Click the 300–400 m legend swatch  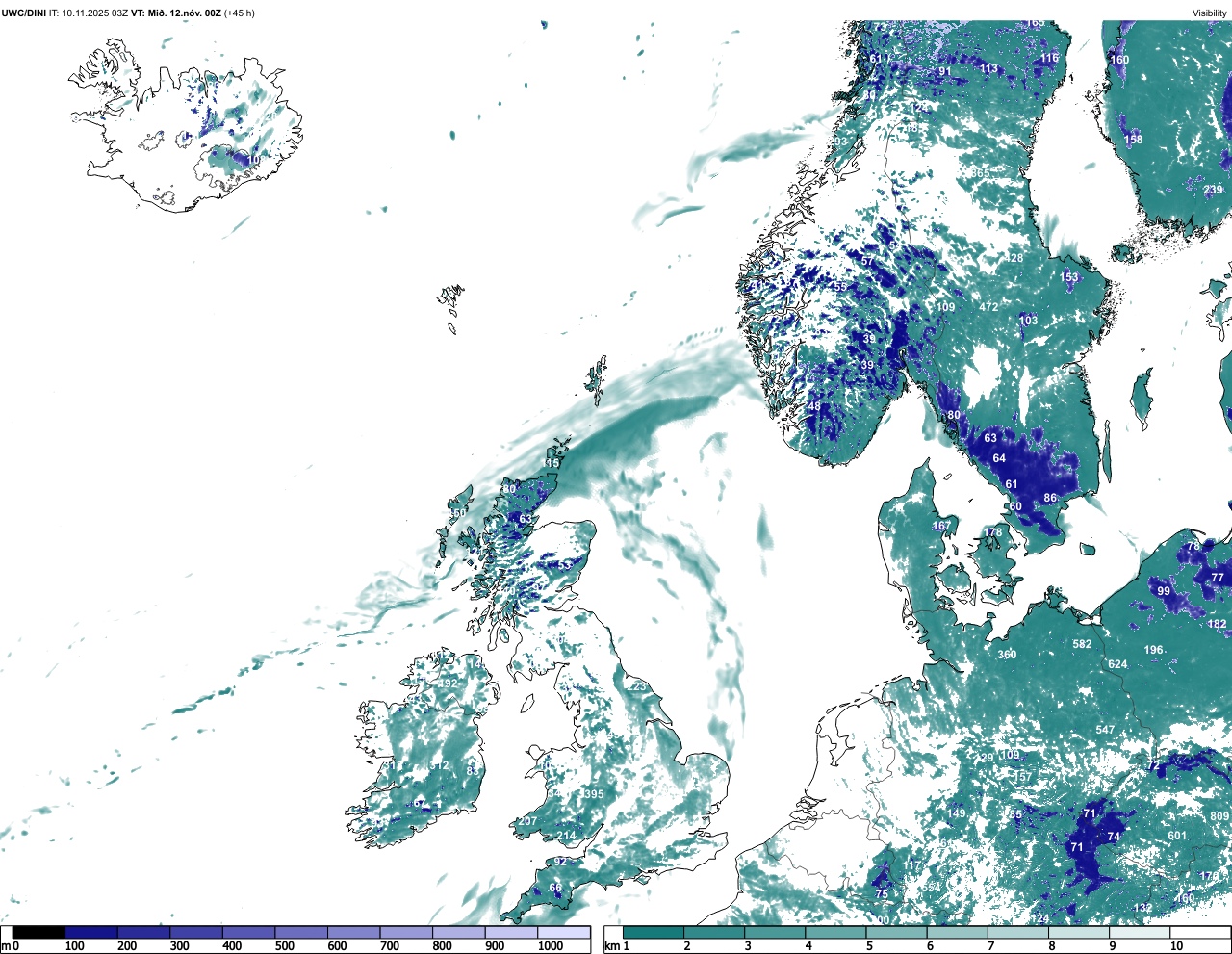[196, 933]
